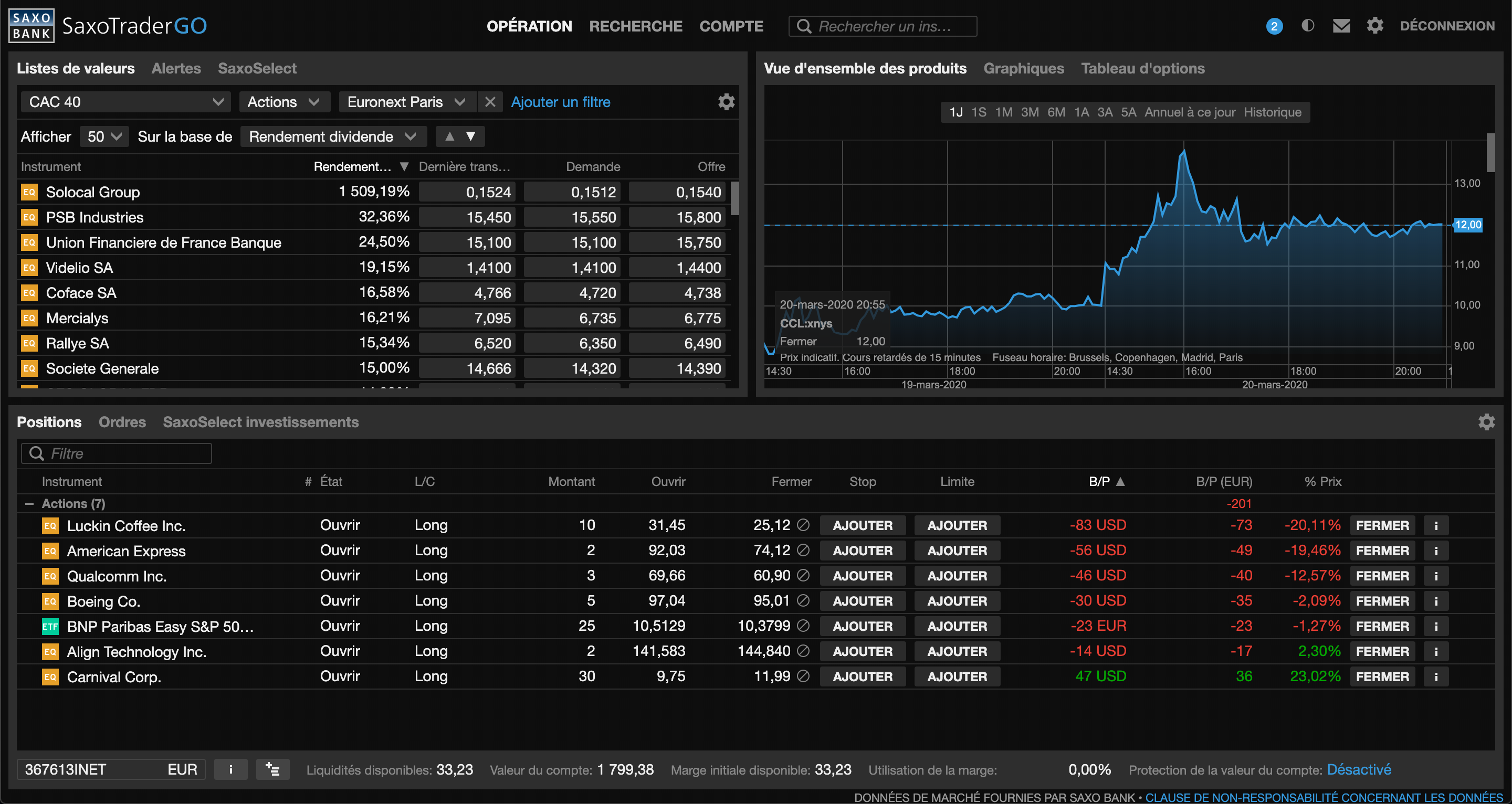
Task: Focus the positions Filtre input field
Action: click(116, 453)
